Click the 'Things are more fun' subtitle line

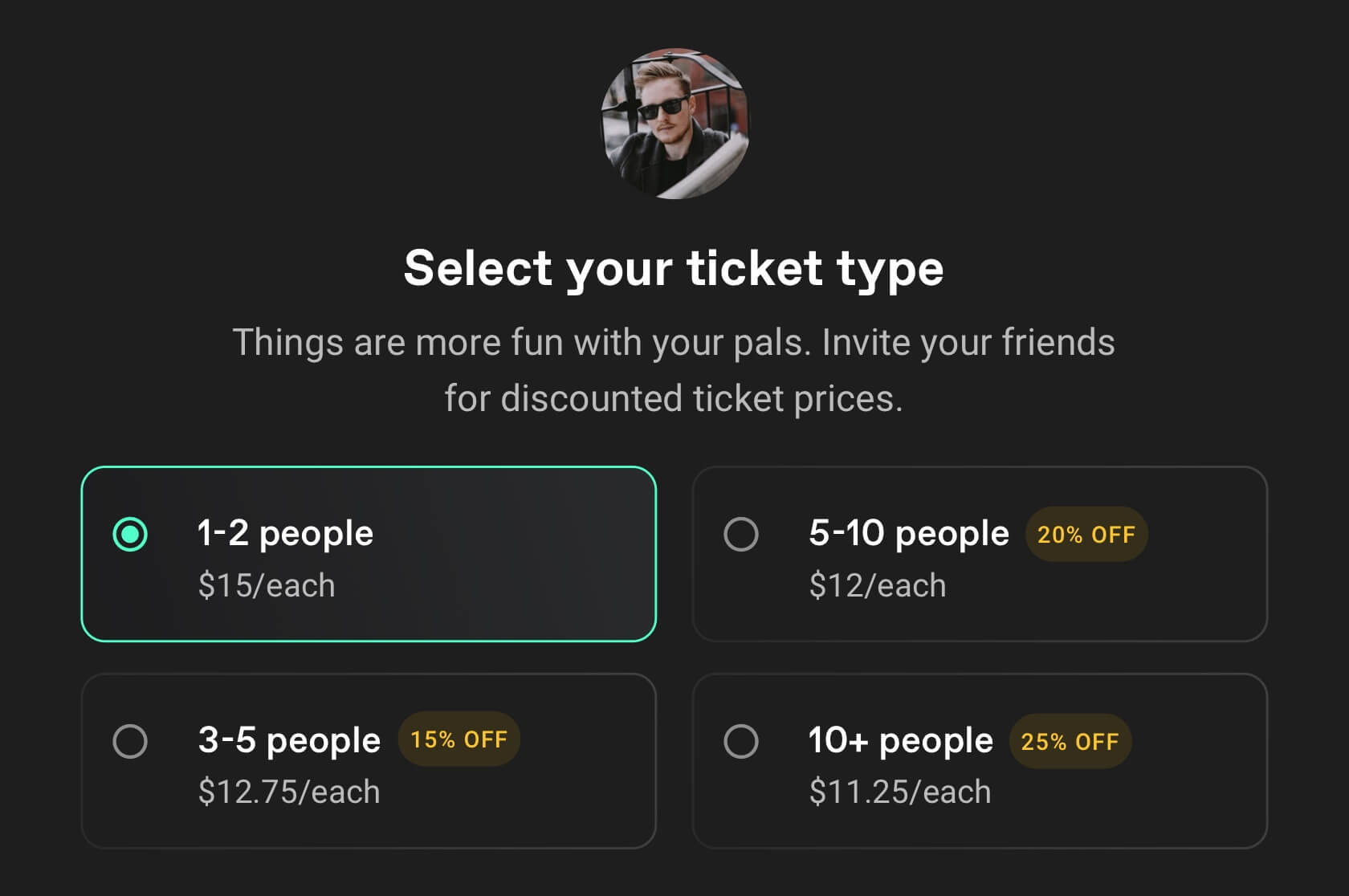click(x=674, y=343)
